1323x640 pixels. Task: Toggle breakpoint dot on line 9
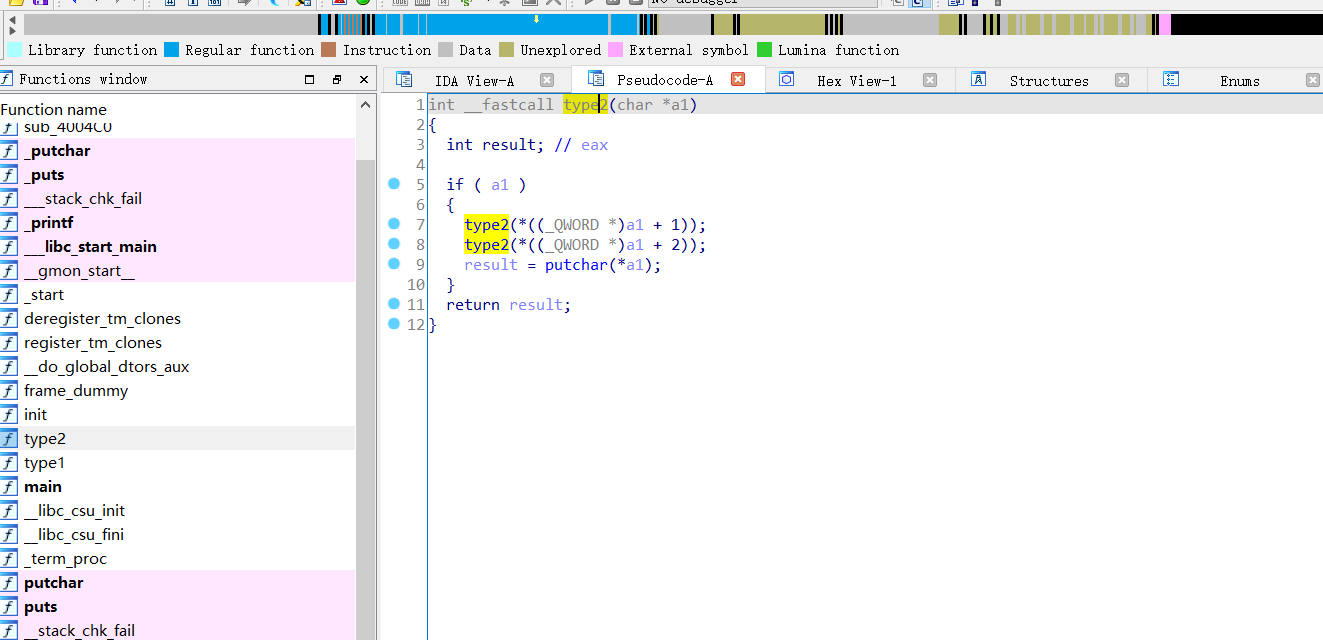(x=394, y=264)
